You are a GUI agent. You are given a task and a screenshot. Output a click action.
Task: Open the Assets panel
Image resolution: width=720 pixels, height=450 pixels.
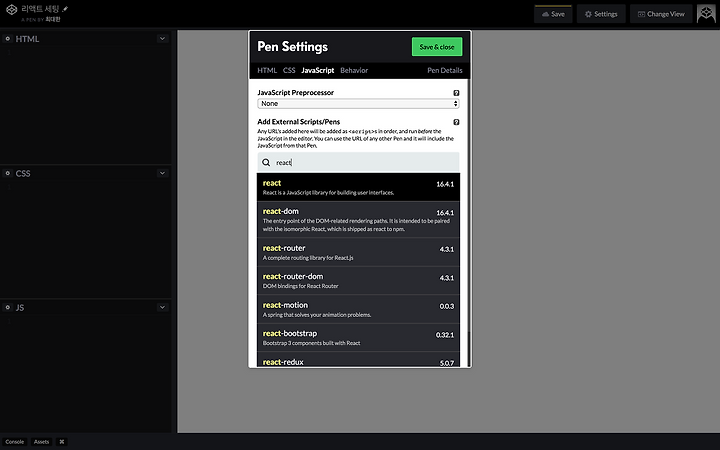[41, 442]
